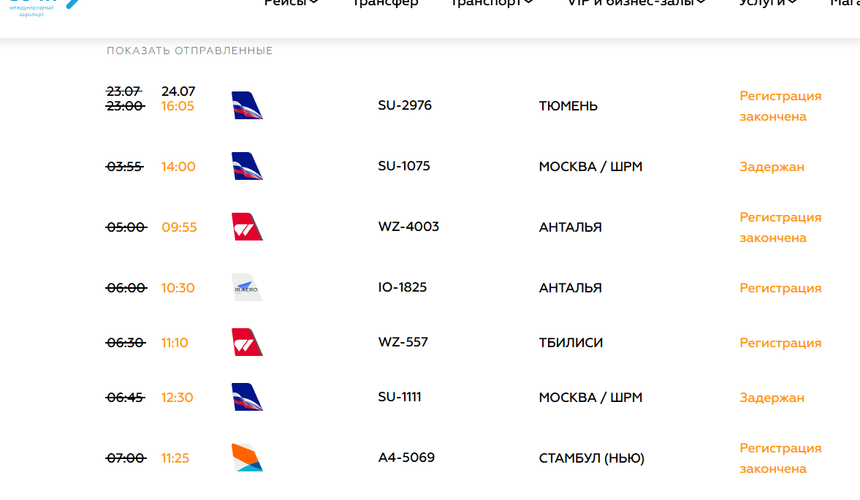
Task: Open the Трансфер menu item
Action: pos(384,3)
